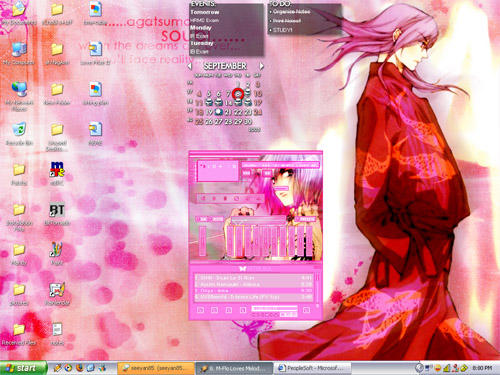Click the last equalizer band slider
Screen dimensions: 500x375
pyautogui.click(x=308, y=241)
